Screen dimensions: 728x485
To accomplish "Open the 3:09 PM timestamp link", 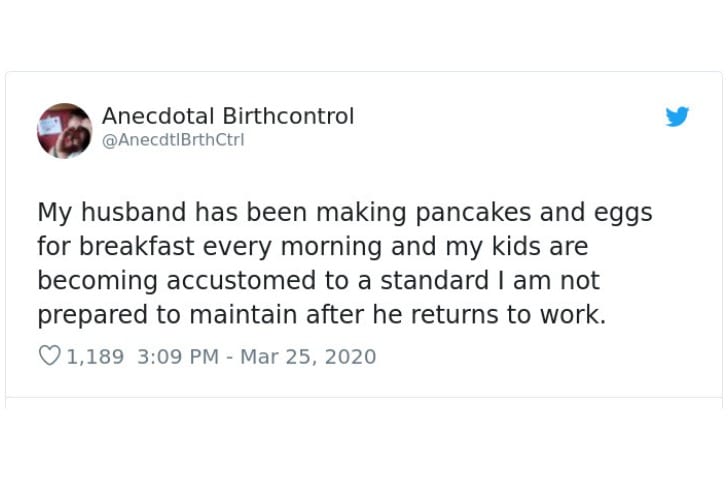I will click(x=178, y=356).
